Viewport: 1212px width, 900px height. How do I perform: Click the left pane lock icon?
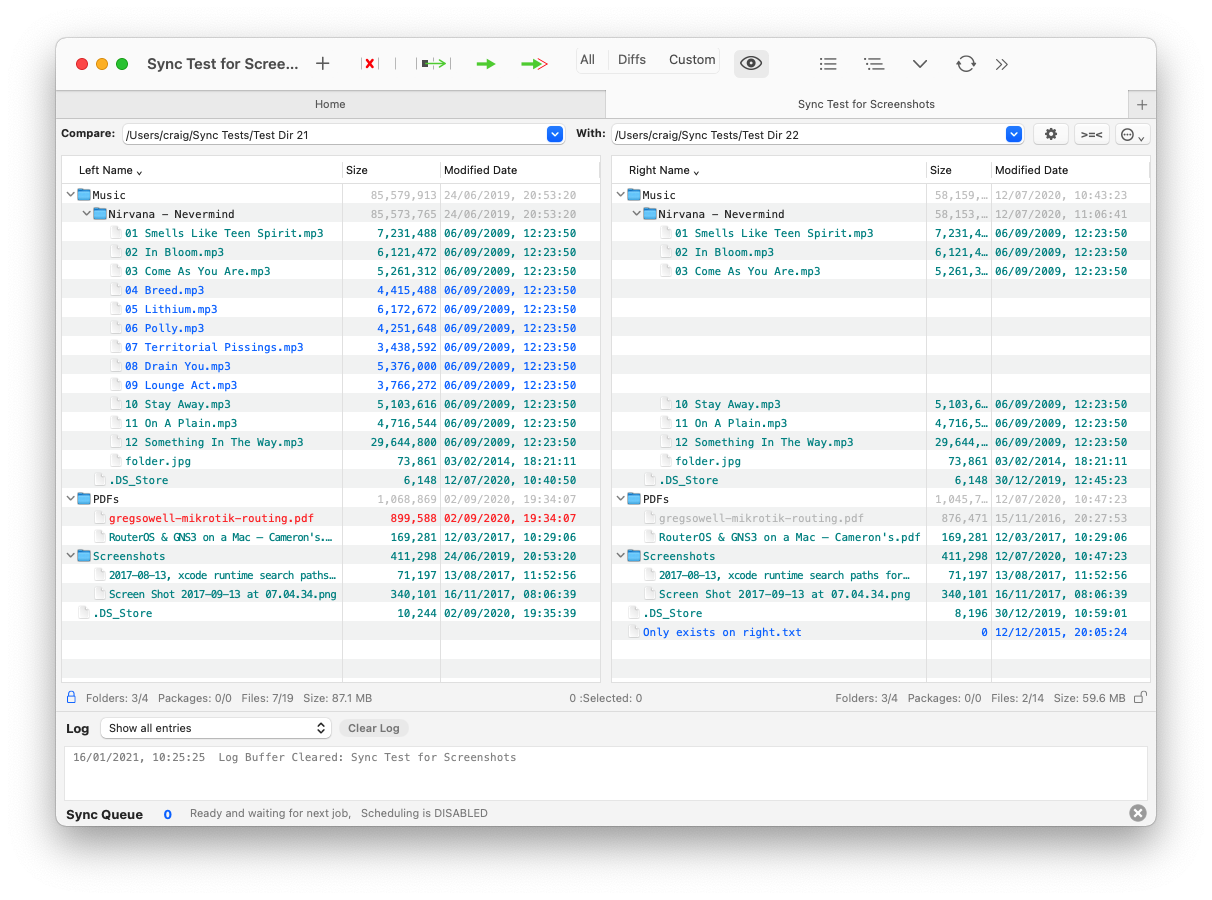(71, 697)
